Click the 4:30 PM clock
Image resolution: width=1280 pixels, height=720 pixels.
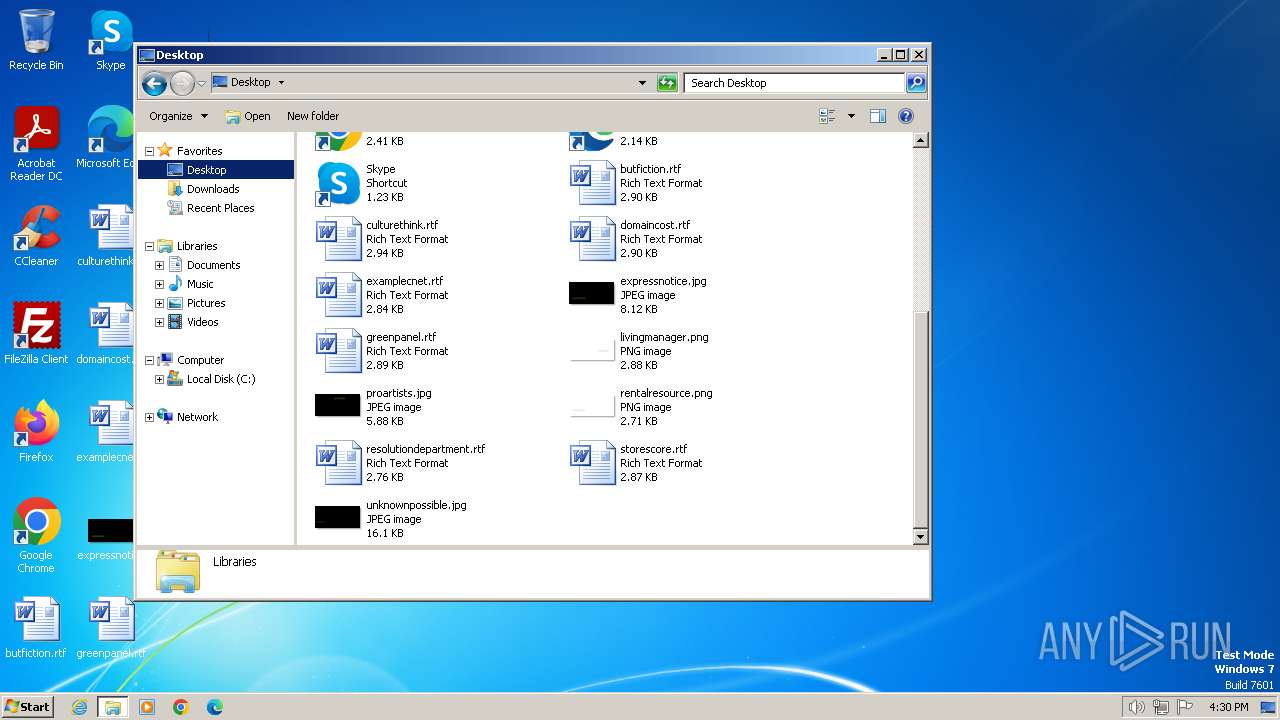click(x=1228, y=707)
